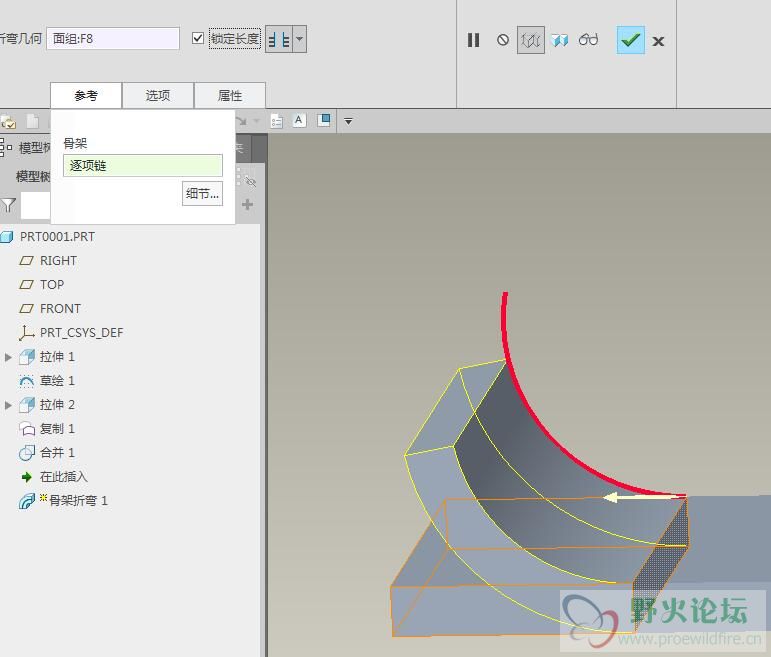The height and width of the screenshot is (657, 771).
Task: Select the bend region depth icon
Action: click(x=279, y=39)
